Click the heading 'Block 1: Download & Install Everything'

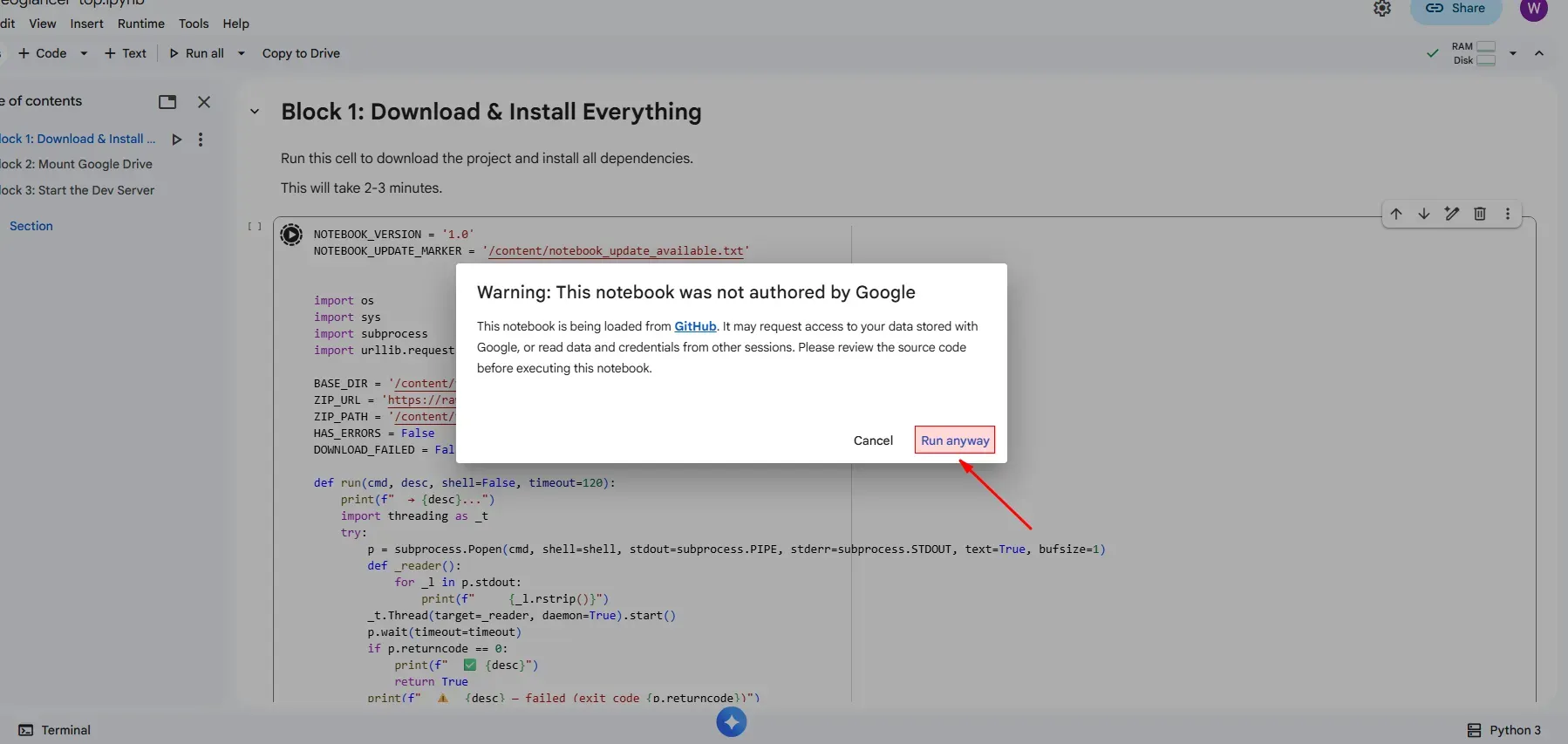491,112
